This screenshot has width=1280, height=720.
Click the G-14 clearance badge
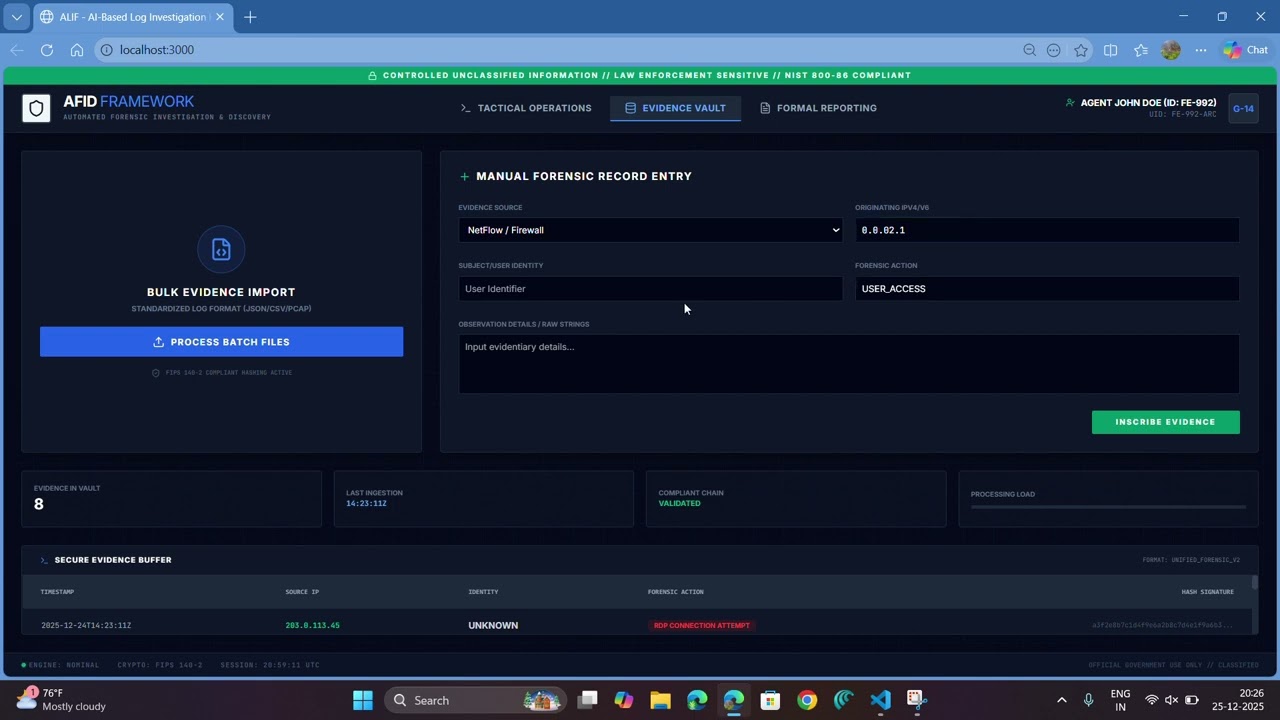(x=1243, y=109)
